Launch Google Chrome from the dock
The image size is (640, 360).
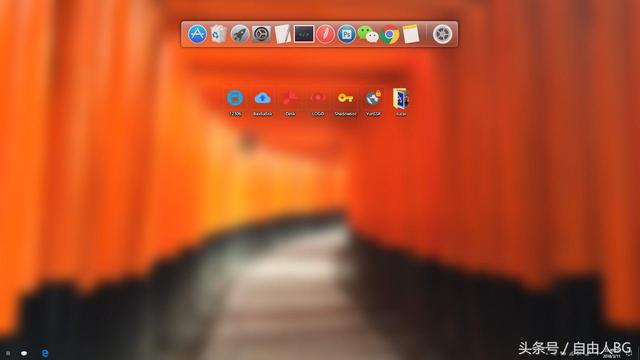[x=389, y=34]
